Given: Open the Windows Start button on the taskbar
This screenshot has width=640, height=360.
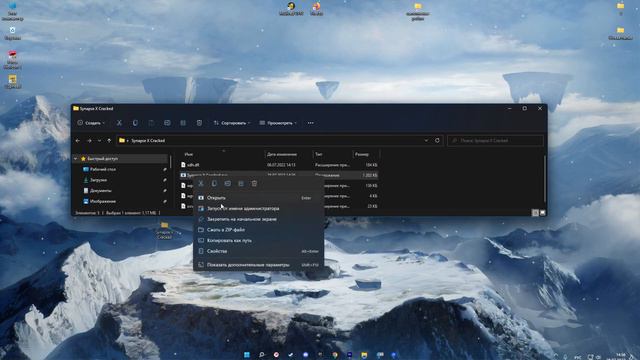Looking at the screenshot, I should 247,355.
